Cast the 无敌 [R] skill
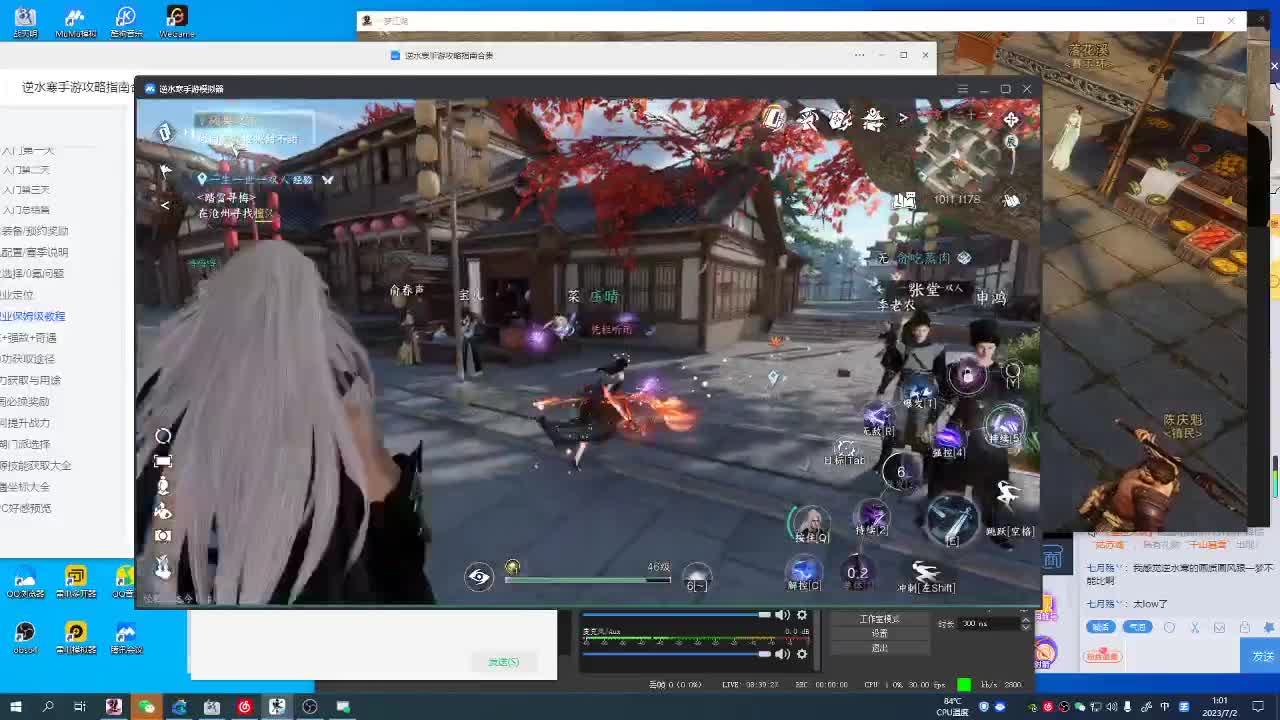This screenshot has width=1280, height=720. point(879,418)
